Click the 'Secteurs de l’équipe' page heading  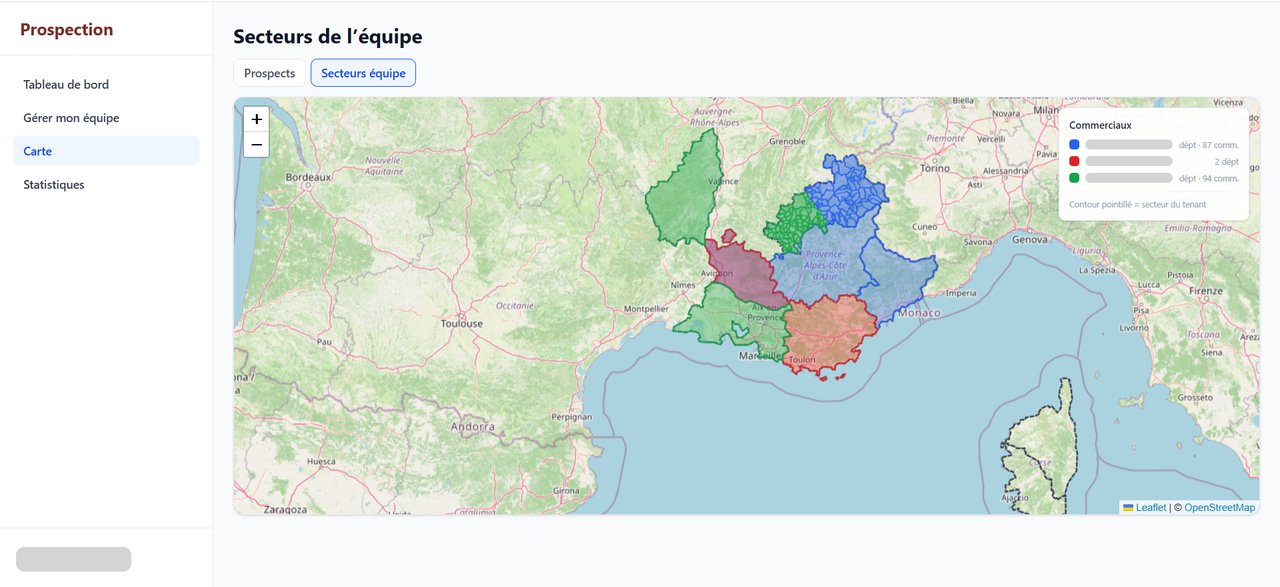click(x=328, y=37)
